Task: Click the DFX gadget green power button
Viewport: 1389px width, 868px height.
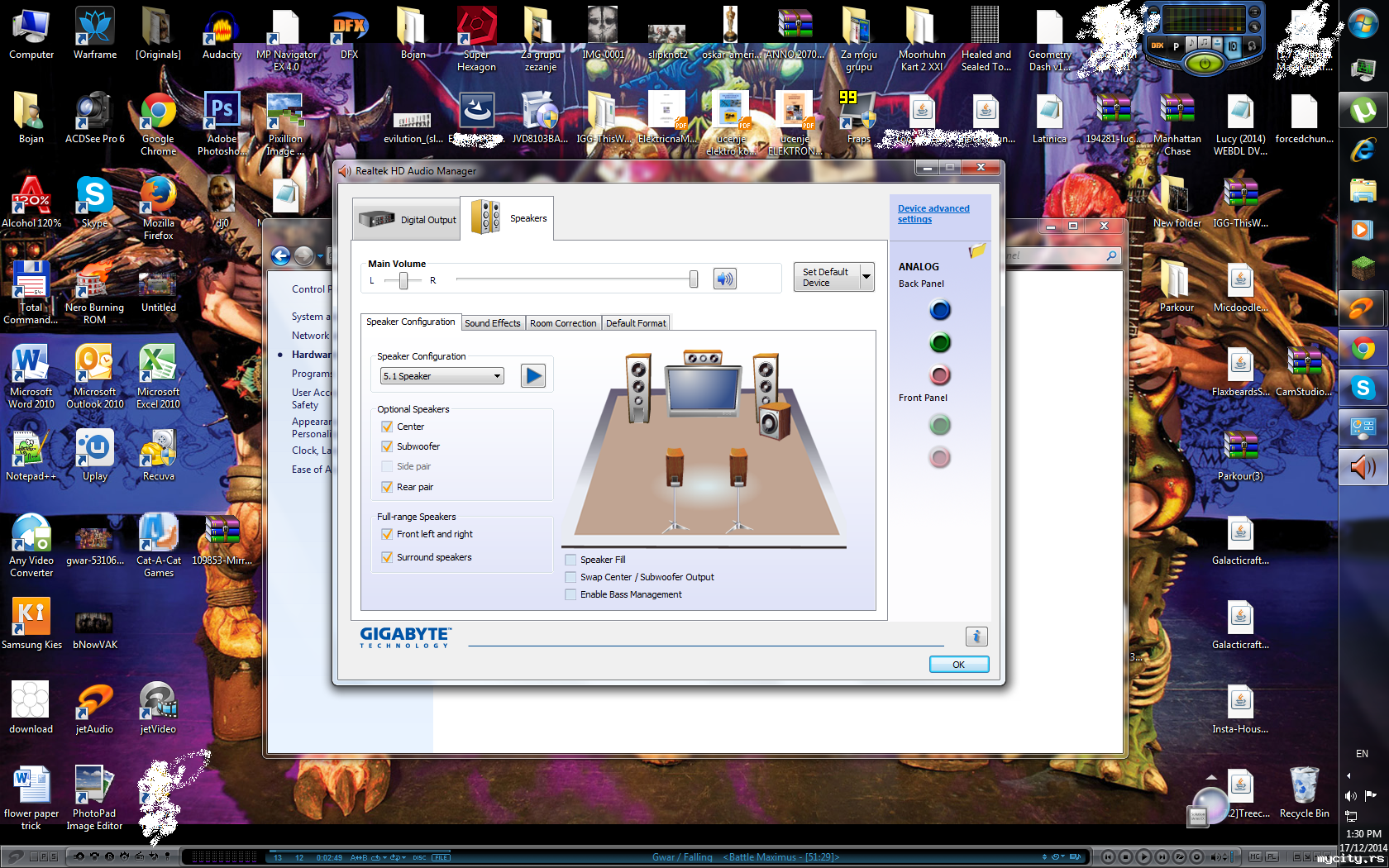Action: click(1204, 63)
